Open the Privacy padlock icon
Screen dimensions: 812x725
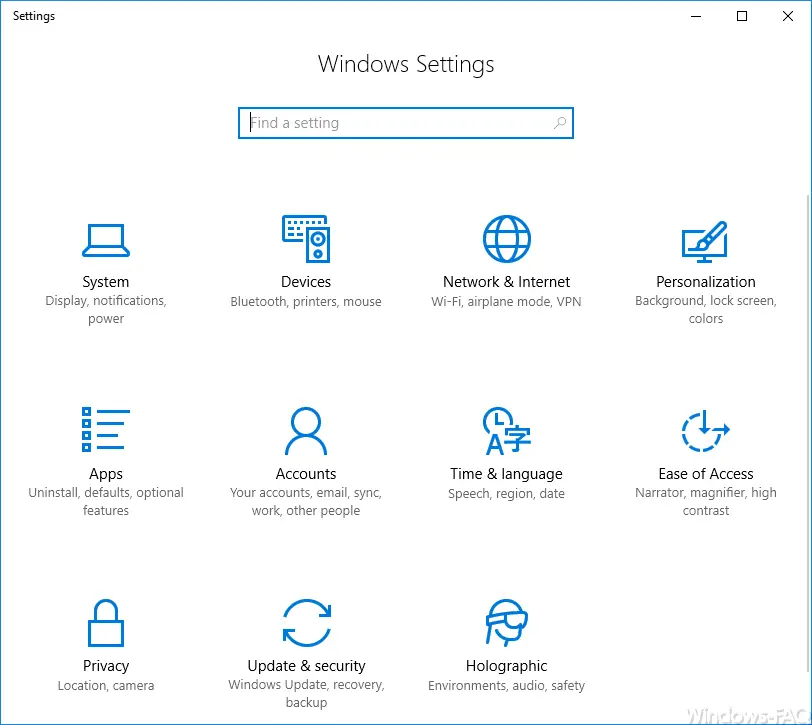pos(106,623)
